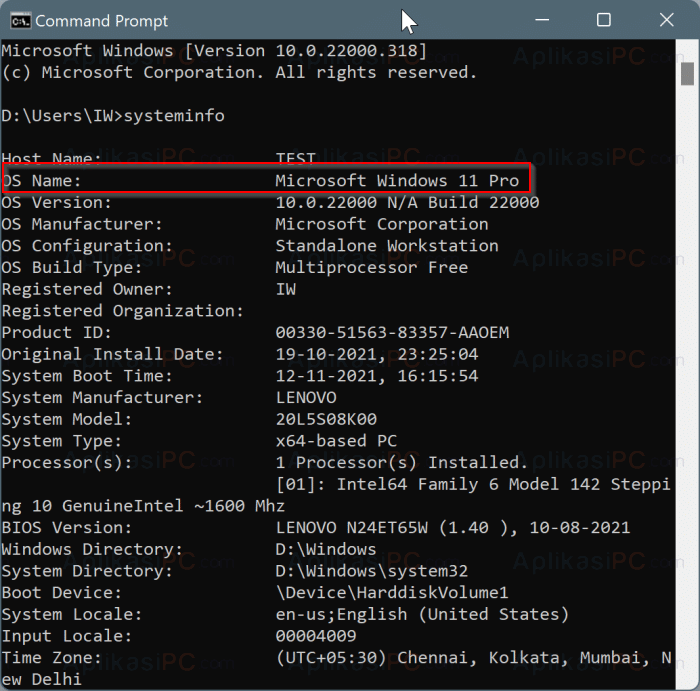Click the Product ID label

point(57,333)
